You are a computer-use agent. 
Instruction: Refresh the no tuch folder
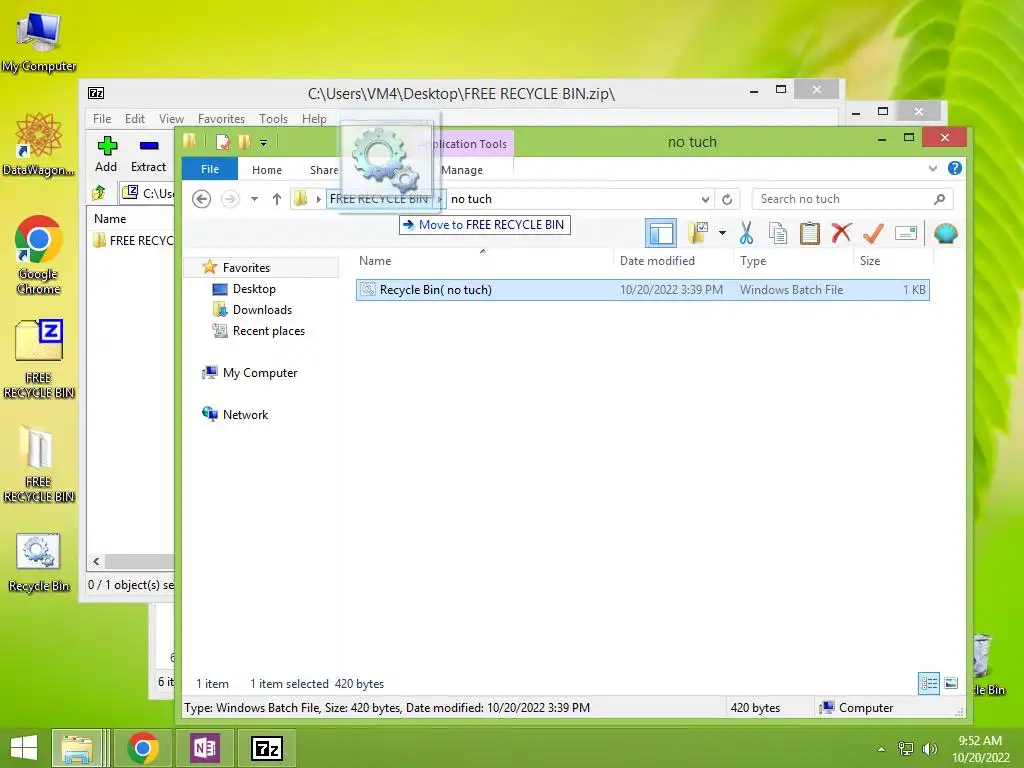point(727,199)
